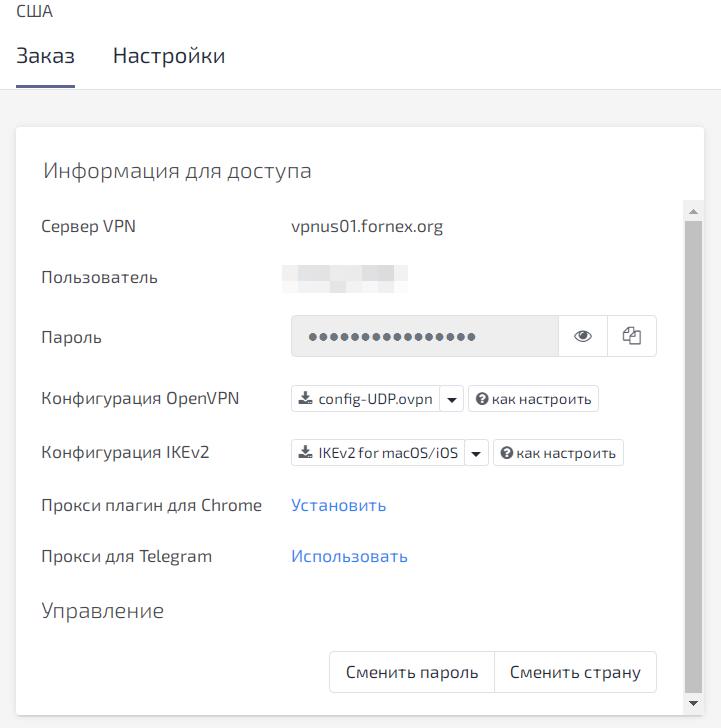Show the hidden VPN password via eye icon
This screenshot has height=728, width=721.
583,337
